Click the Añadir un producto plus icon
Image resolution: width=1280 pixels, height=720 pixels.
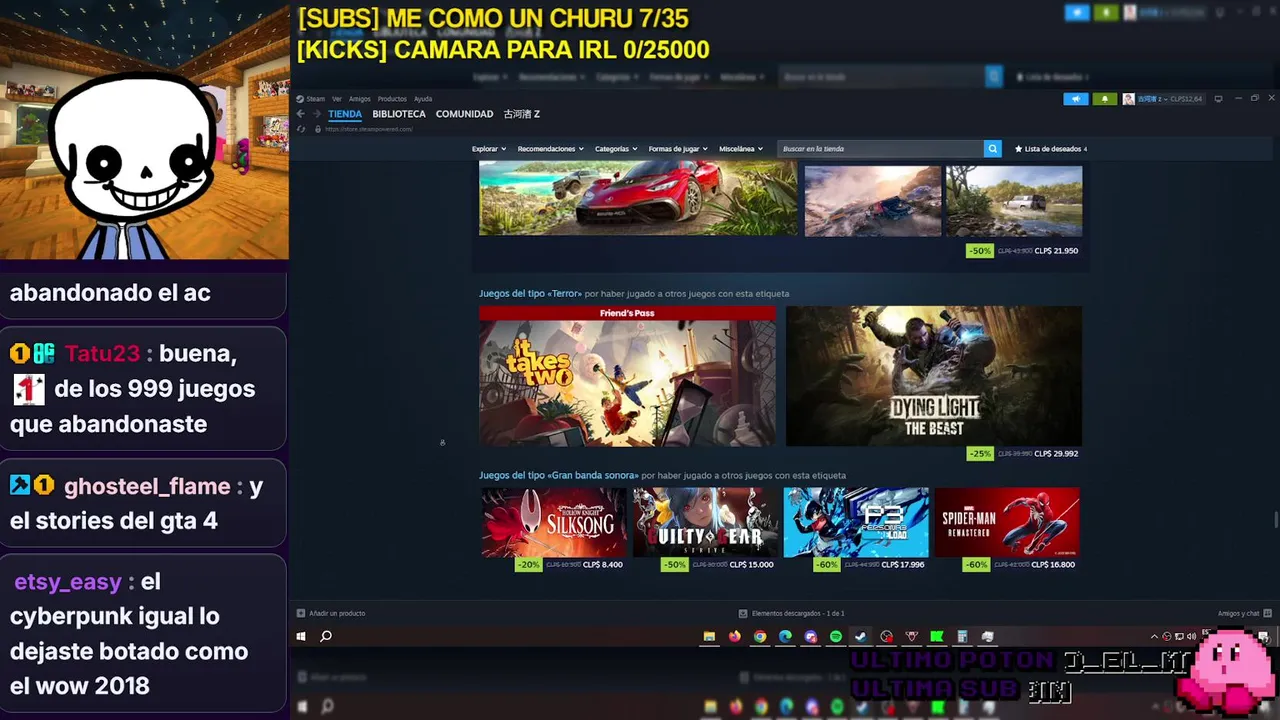tap(301, 613)
